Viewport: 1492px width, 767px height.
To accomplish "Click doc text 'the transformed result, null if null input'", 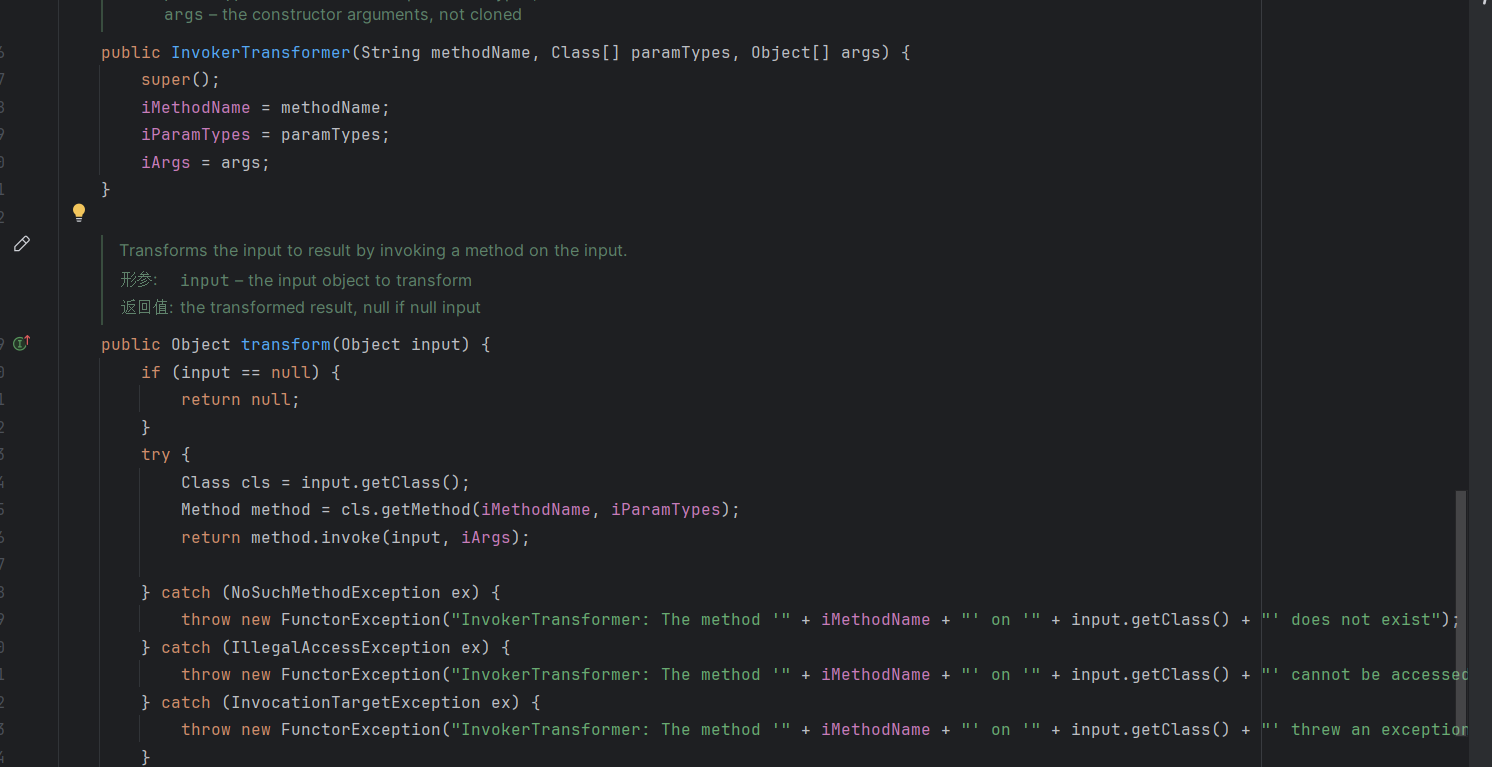I will point(331,308).
